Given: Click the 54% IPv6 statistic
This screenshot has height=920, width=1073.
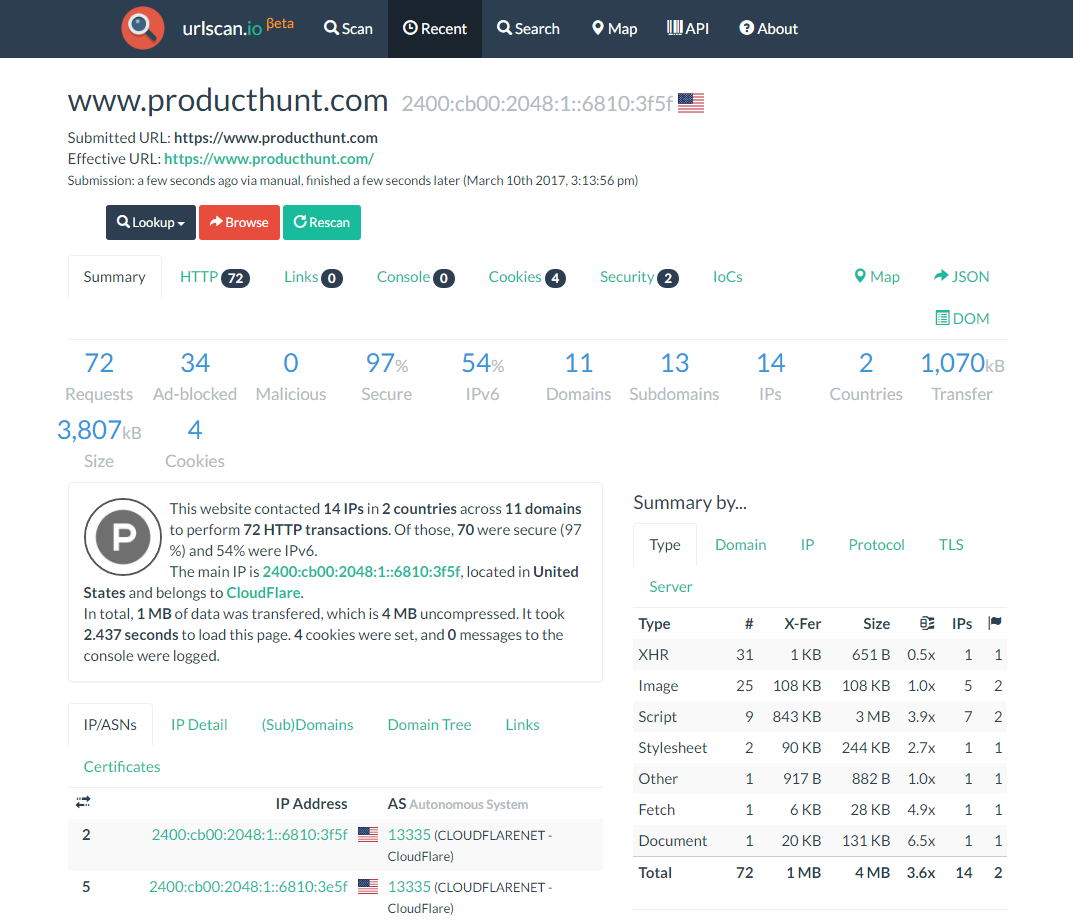Looking at the screenshot, I should coord(482,376).
